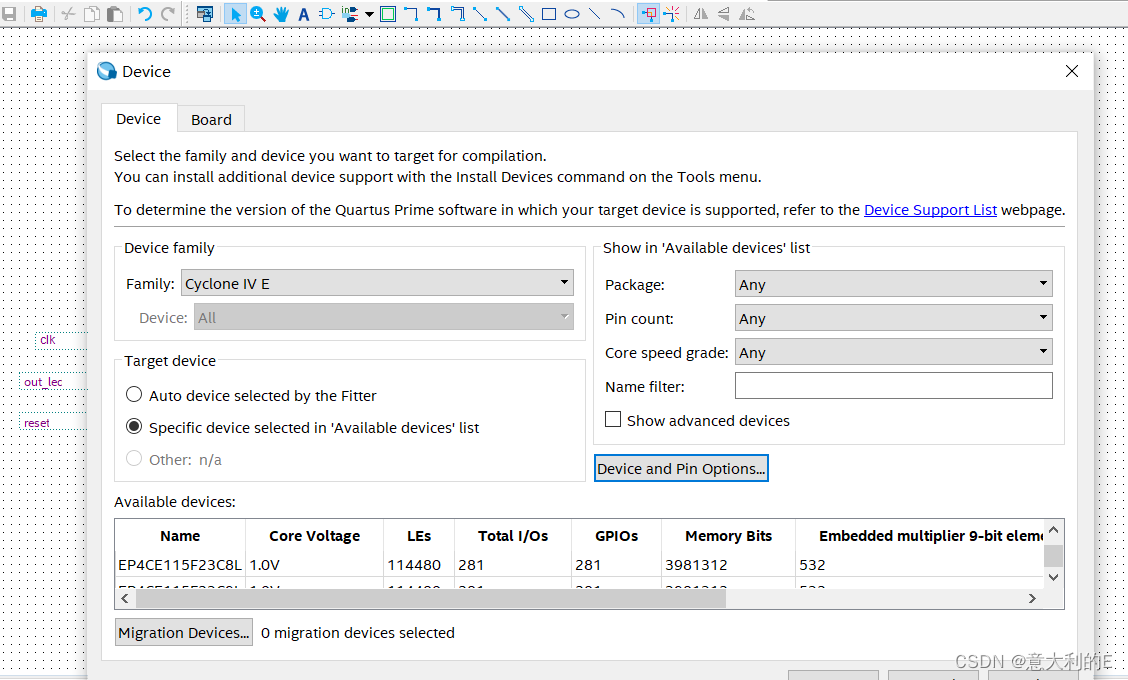1128x680 pixels.
Task: Select the Other n/a radio button
Action: [x=134, y=458]
